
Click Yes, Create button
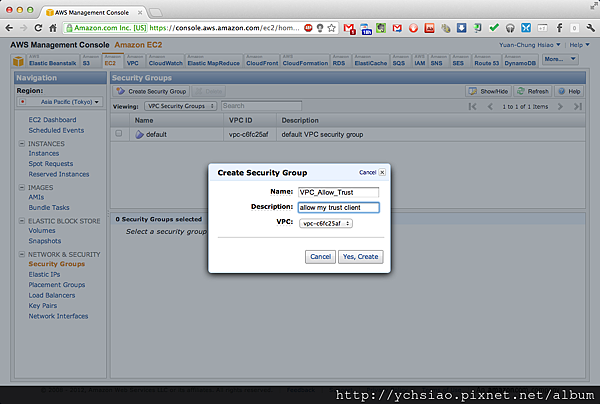(x=360, y=257)
